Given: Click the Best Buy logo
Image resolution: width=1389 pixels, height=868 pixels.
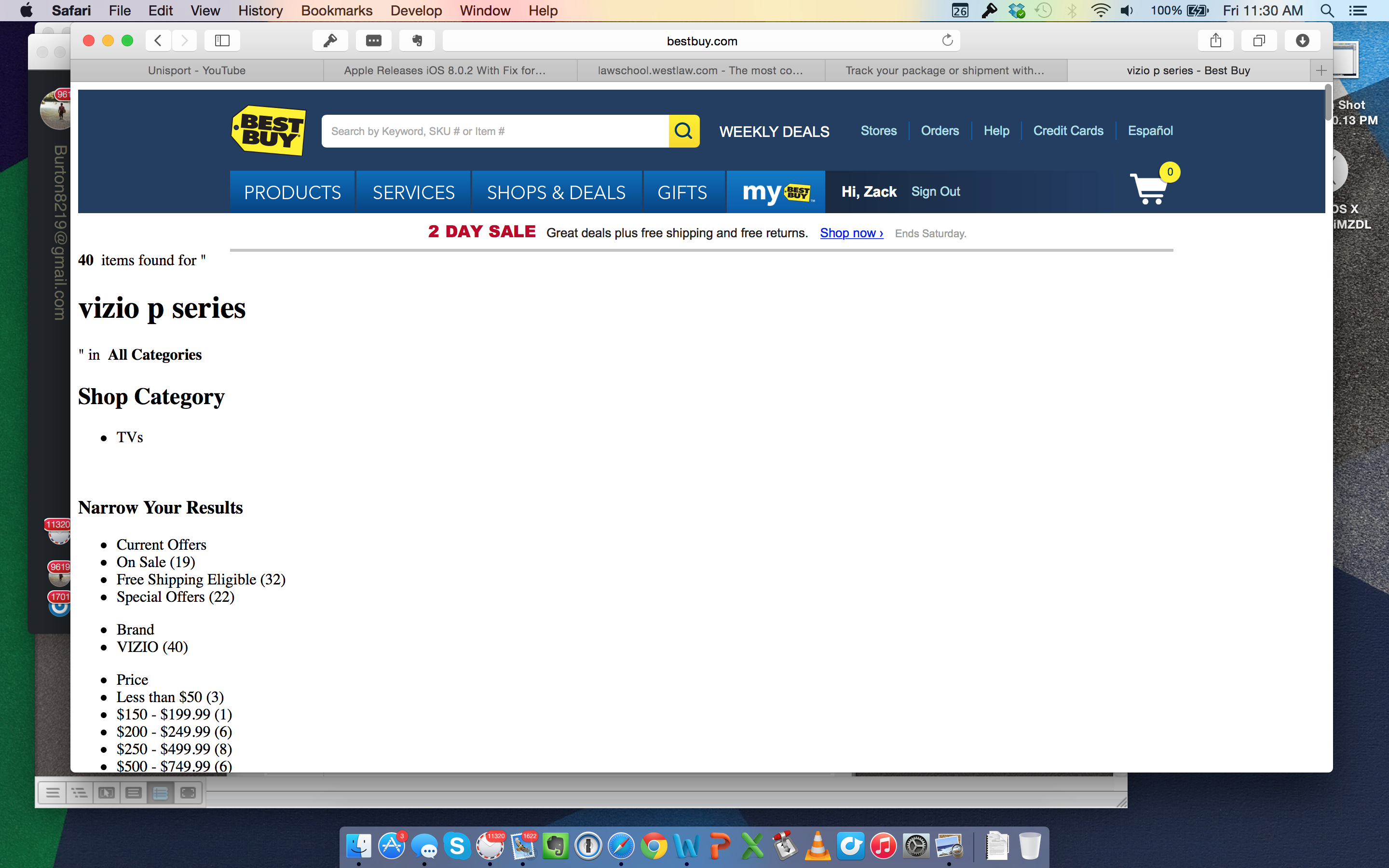Looking at the screenshot, I should [268, 130].
